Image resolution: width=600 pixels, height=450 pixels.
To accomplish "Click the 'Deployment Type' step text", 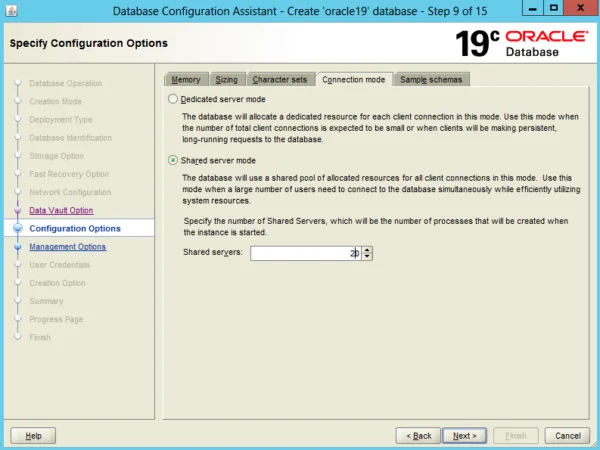I will 61,120.
